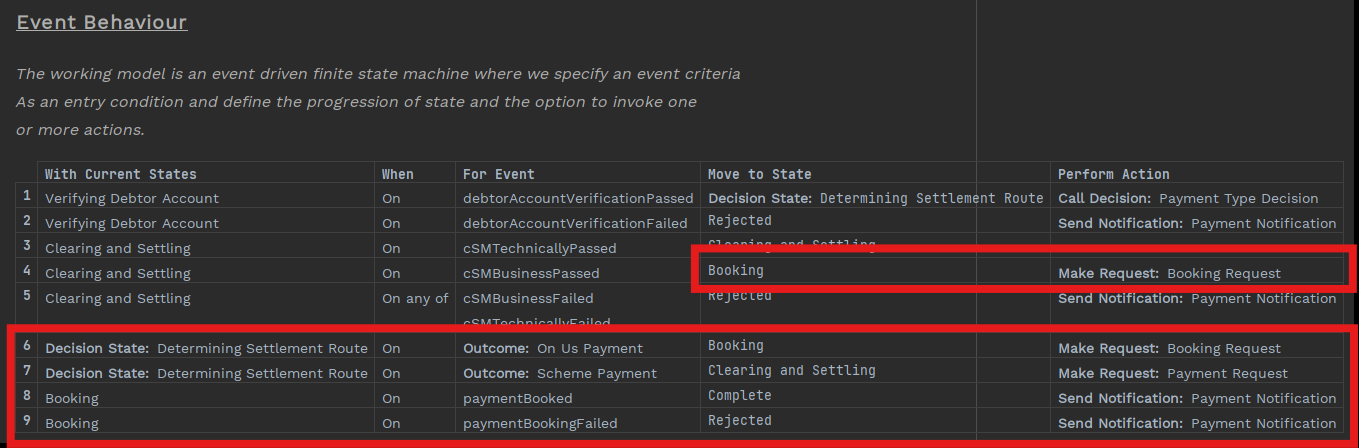Click the cSMBusinessFailed event entry
The image size is (1359, 448).
528,298
